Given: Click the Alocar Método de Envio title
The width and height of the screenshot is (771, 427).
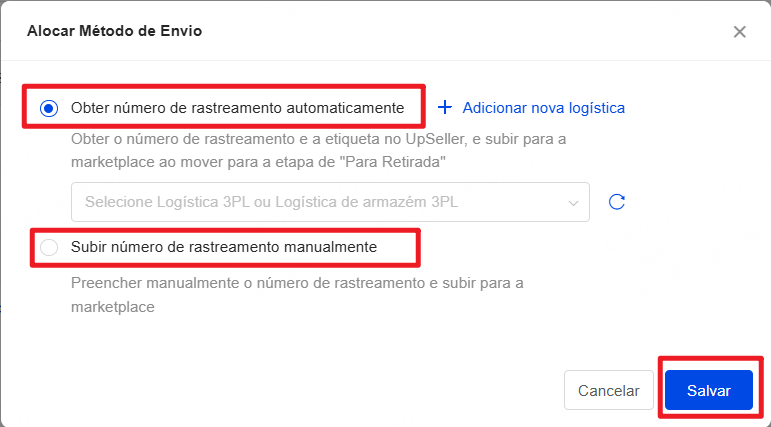Looking at the screenshot, I should (115, 31).
